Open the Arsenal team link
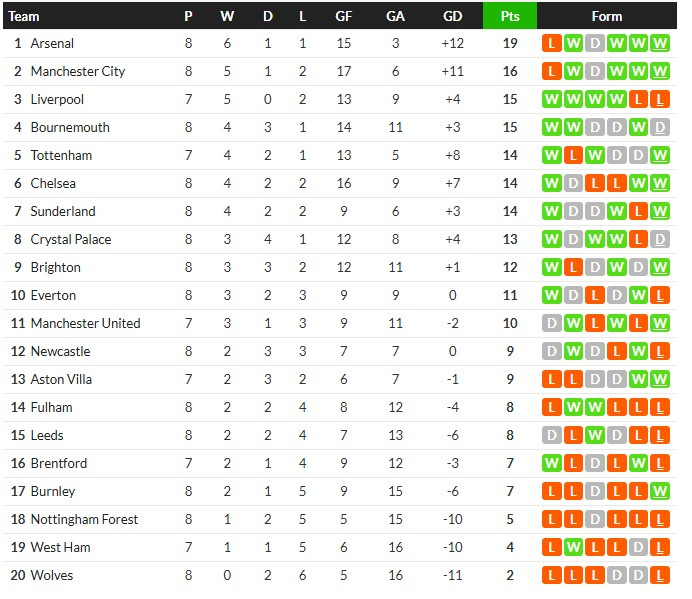Screen dimensions: 692x599 tap(52, 43)
